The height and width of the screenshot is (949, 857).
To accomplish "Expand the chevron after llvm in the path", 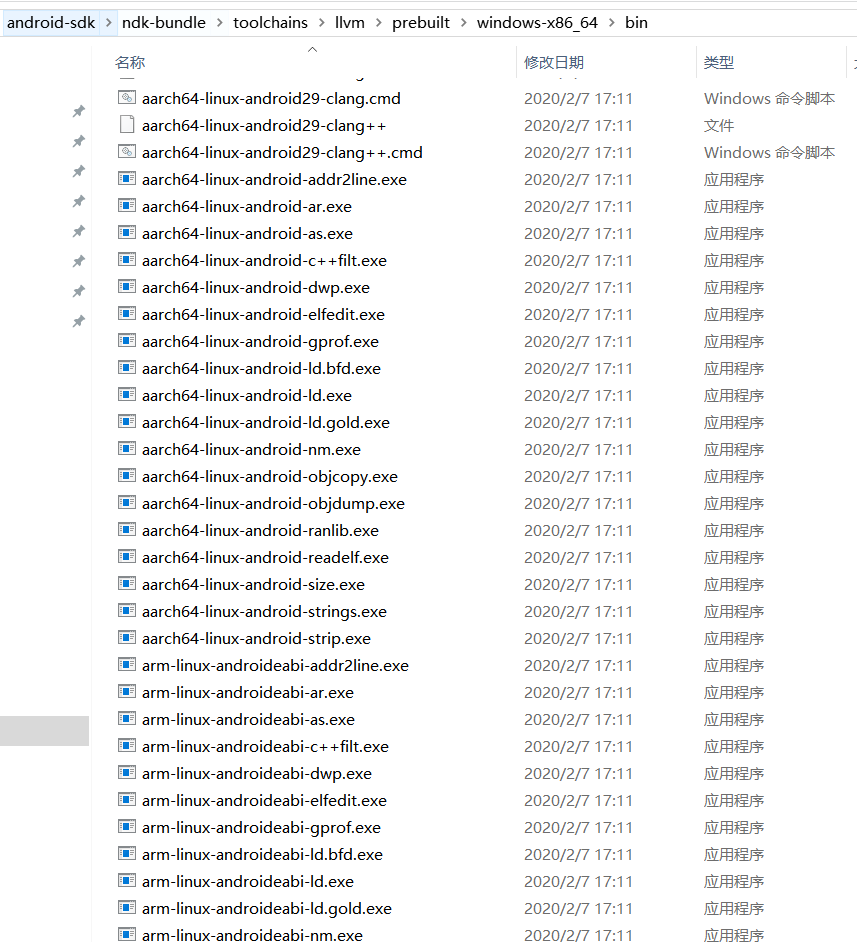I will tap(379, 23).
